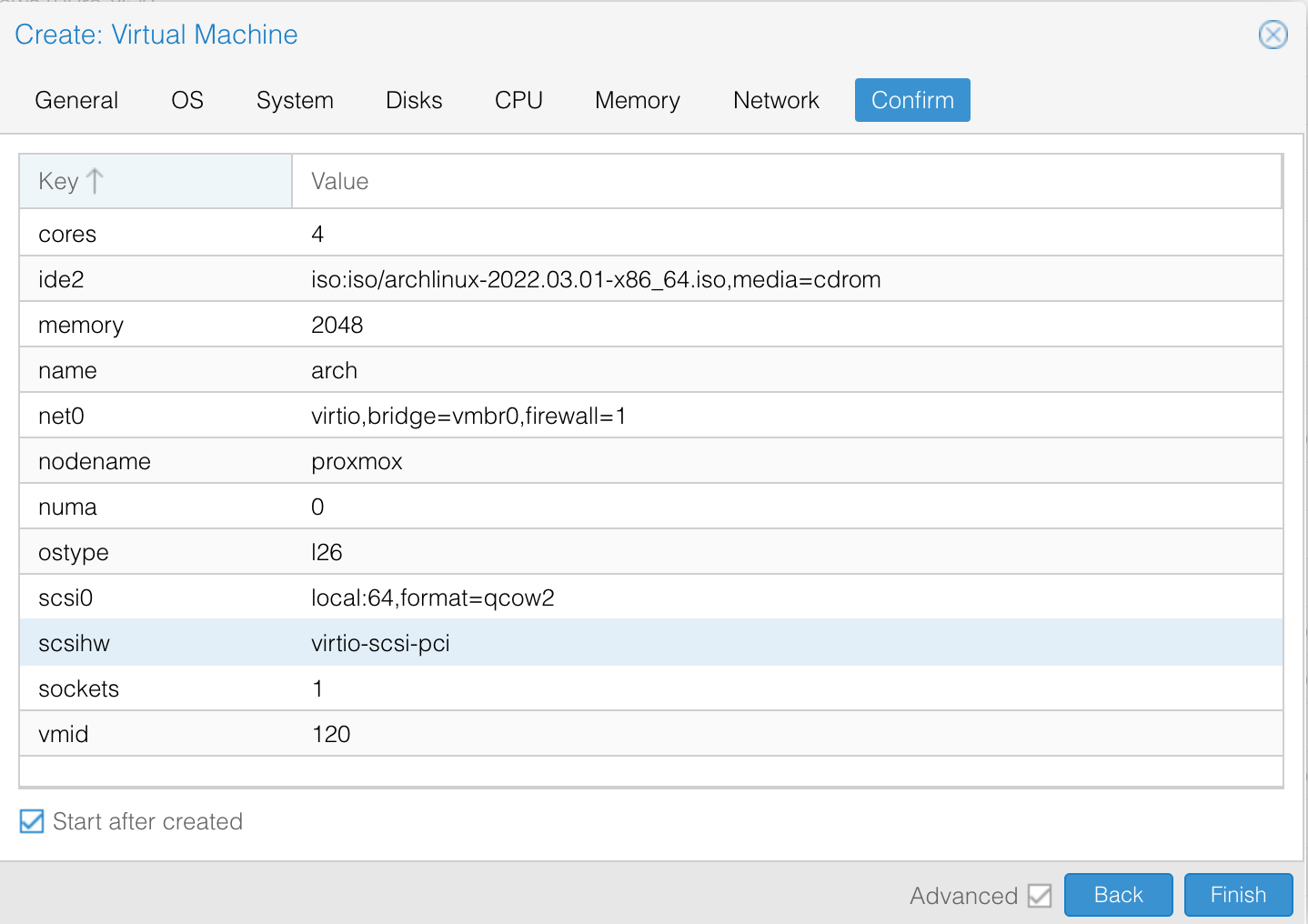This screenshot has width=1308, height=924.
Task: Click the Back button
Action: [1119, 895]
